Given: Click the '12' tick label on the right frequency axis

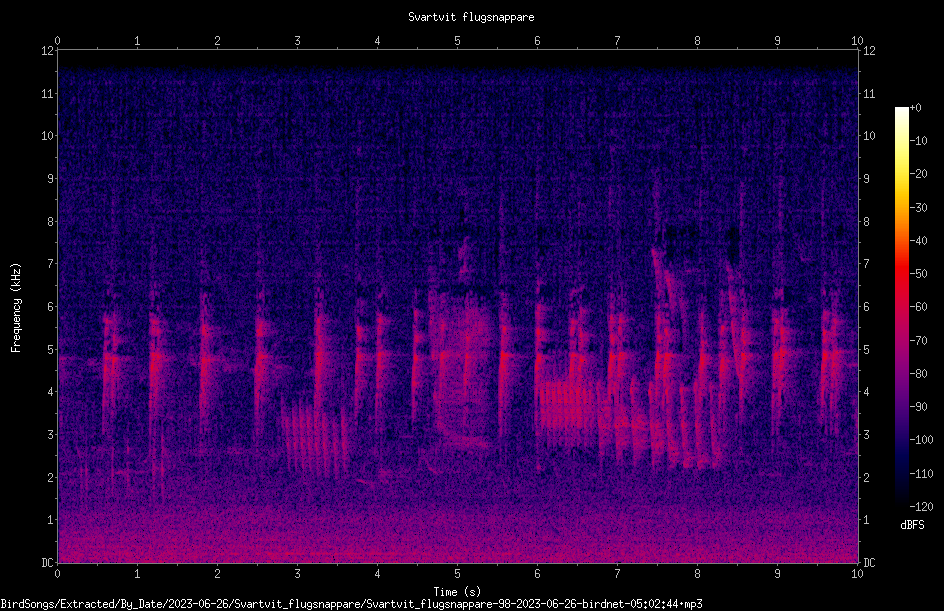Looking at the screenshot, I should pos(869,51).
